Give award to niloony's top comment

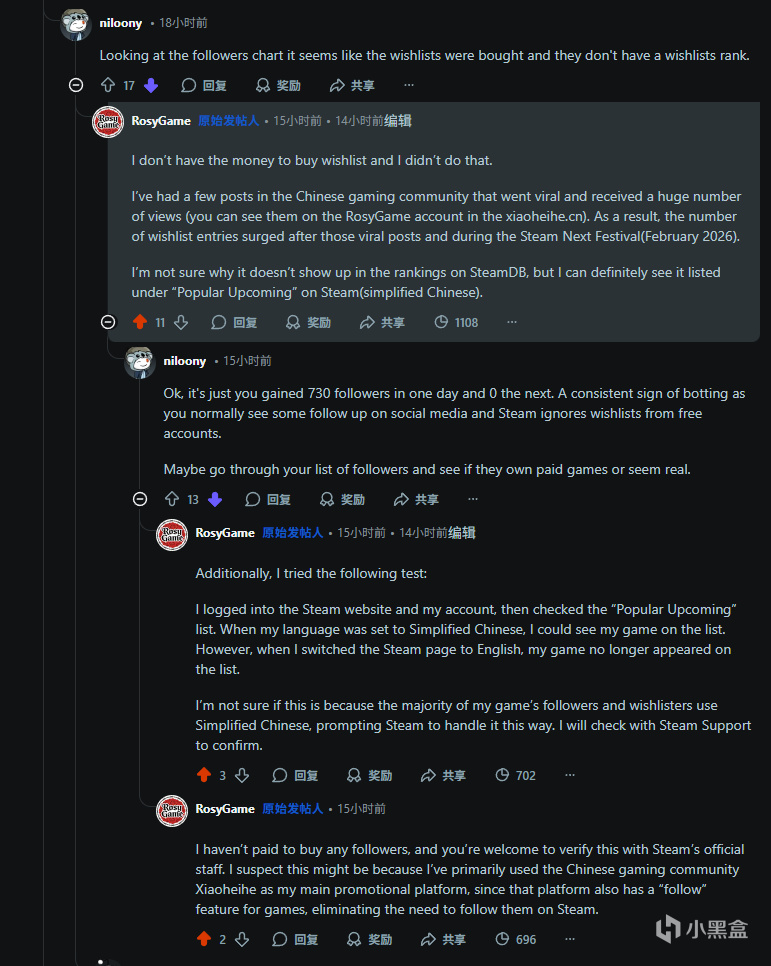pyautogui.click(x=278, y=86)
